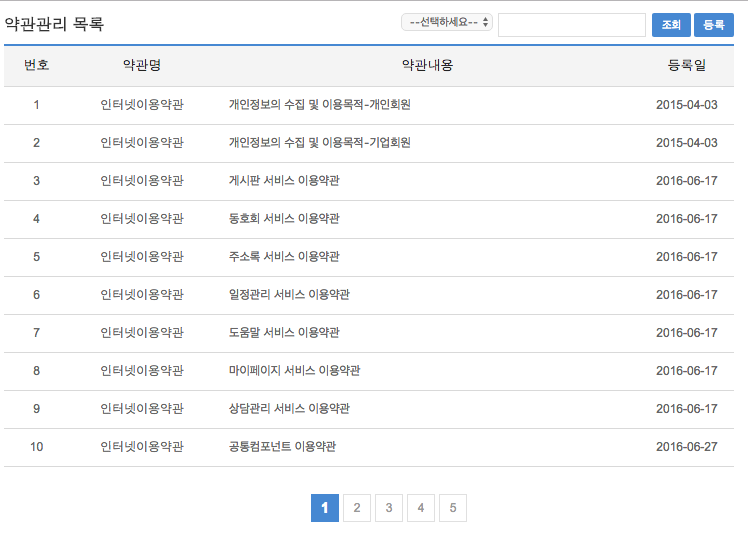Open the 선택하세요 search condition dropdown

coord(446,22)
